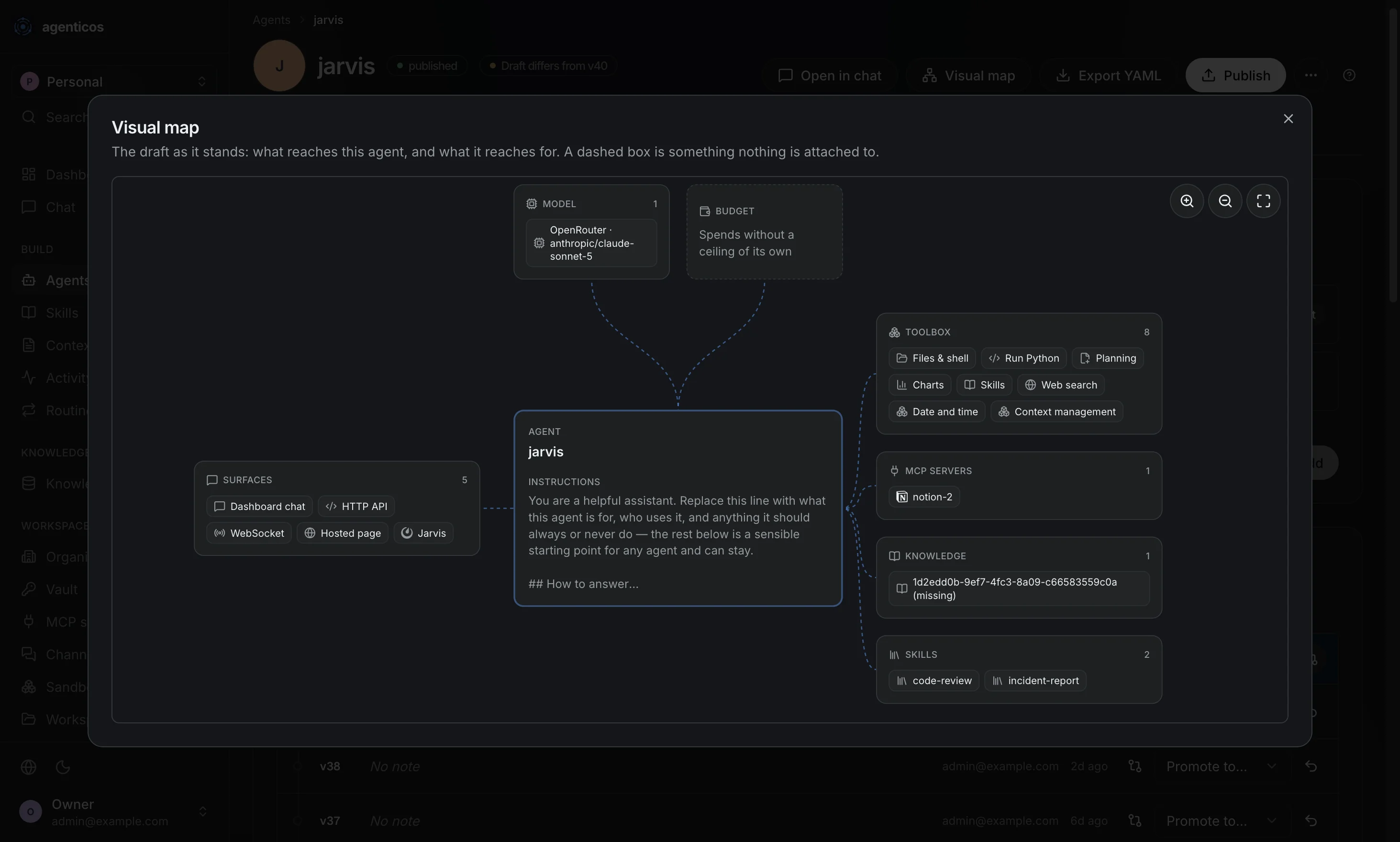Click the Skills panel header on the map
Viewport: 1400px width, 842px height.
click(1019, 654)
